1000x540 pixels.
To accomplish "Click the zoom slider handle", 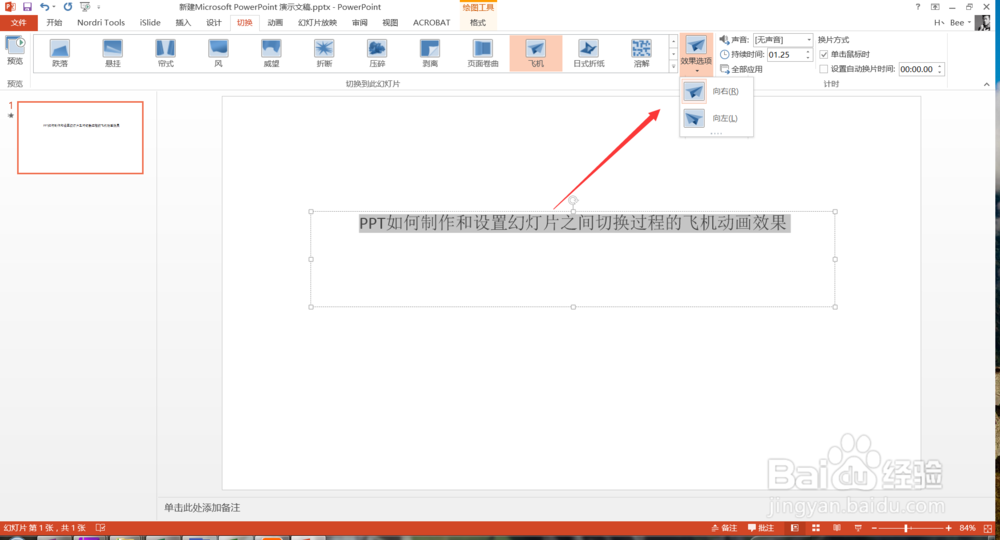I will pyautogui.click(x=906, y=528).
